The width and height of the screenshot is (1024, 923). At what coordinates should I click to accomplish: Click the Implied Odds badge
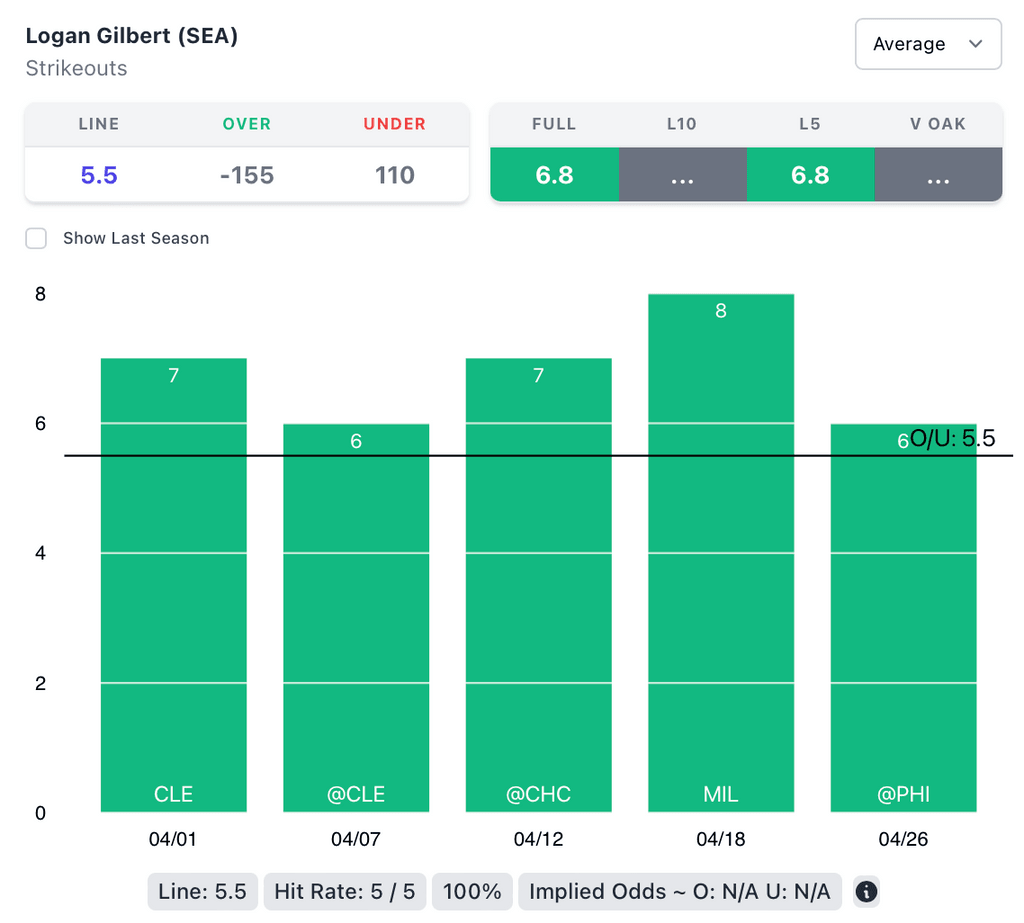pyautogui.click(x=680, y=892)
